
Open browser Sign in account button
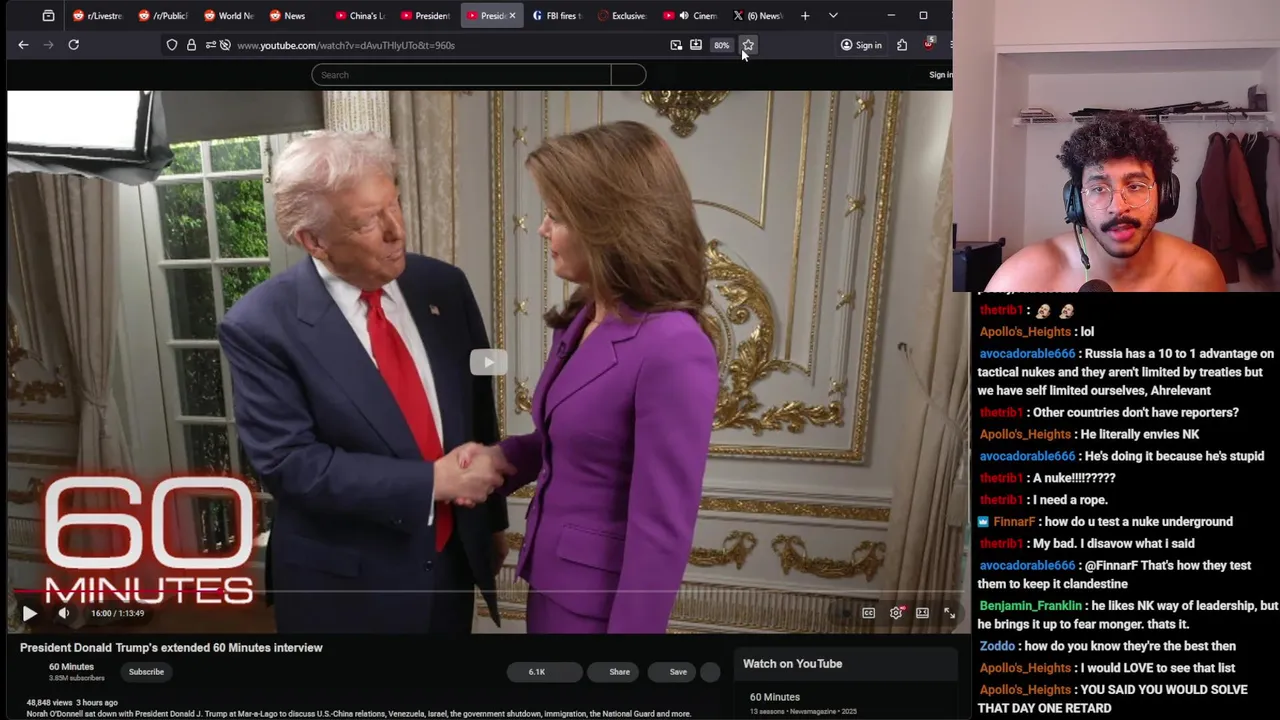pyautogui.click(x=861, y=45)
